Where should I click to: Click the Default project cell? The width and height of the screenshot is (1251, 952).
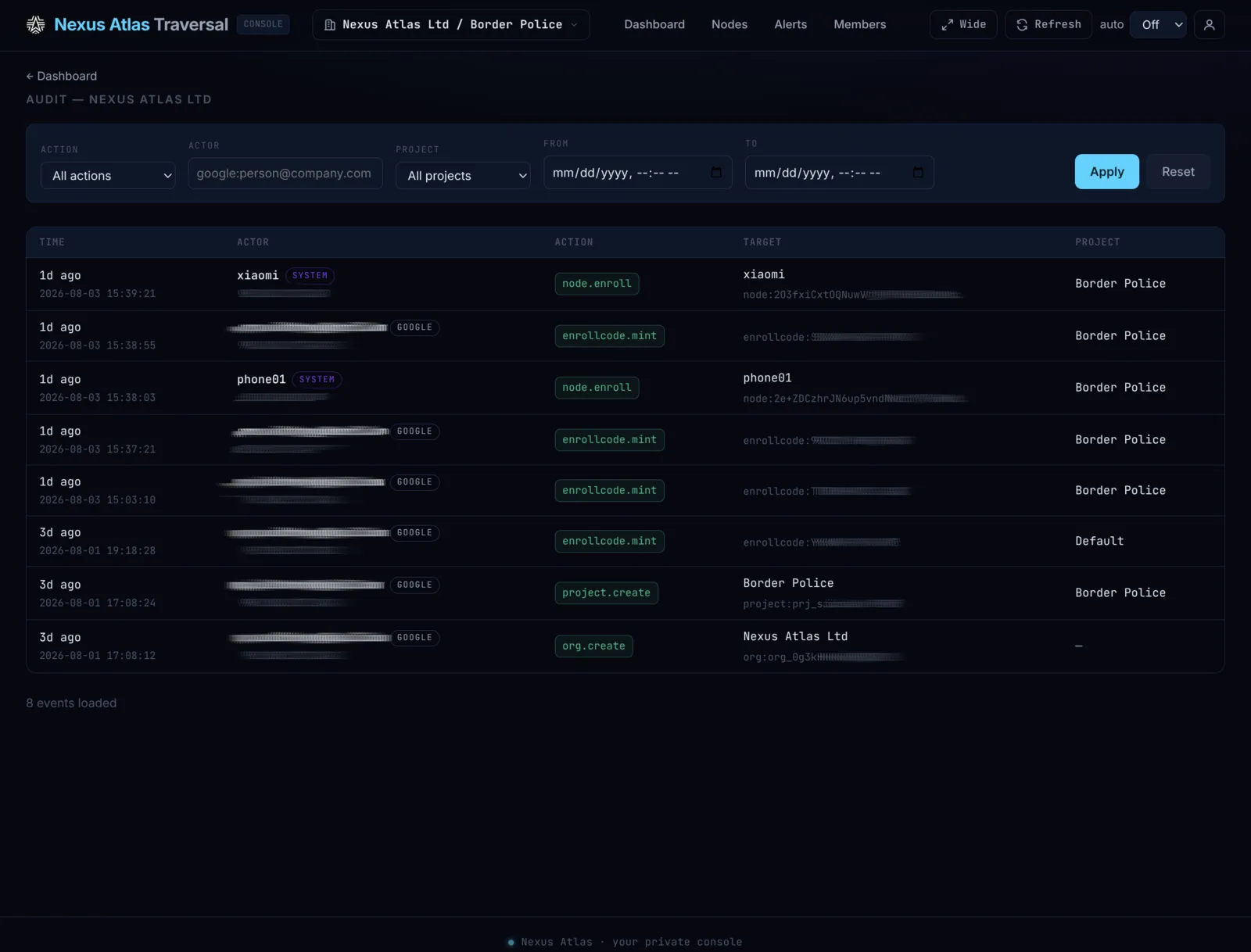tap(1099, 542)
